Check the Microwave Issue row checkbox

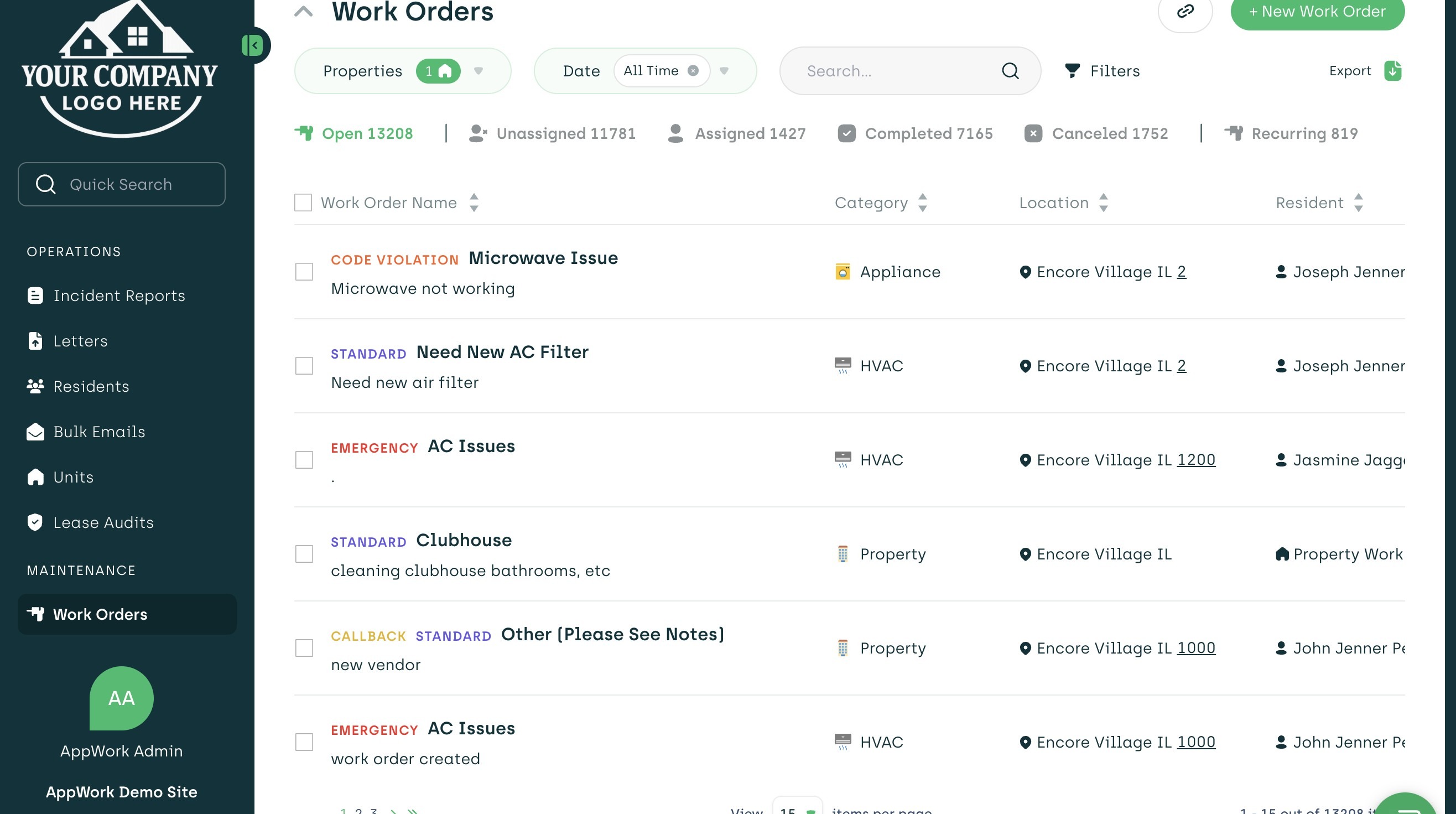(304, 272)
